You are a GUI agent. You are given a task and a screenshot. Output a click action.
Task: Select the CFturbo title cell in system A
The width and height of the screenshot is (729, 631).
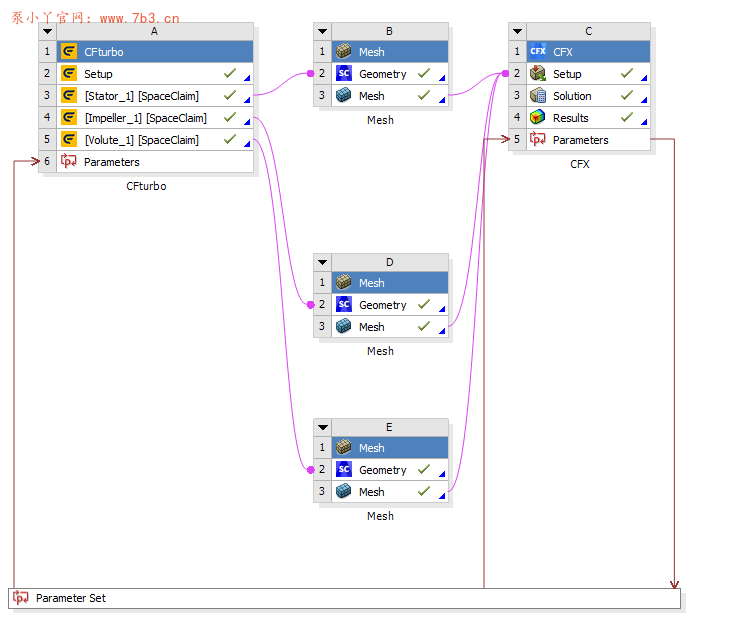(155, 52)
